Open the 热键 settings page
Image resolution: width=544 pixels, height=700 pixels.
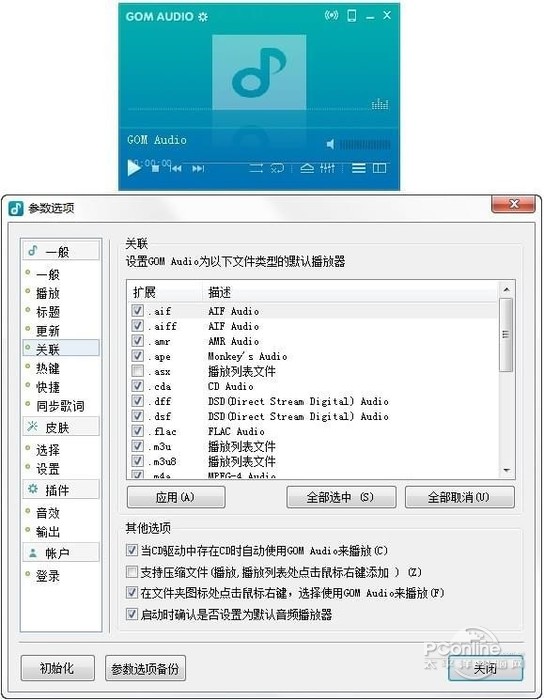tap(48, 368)
